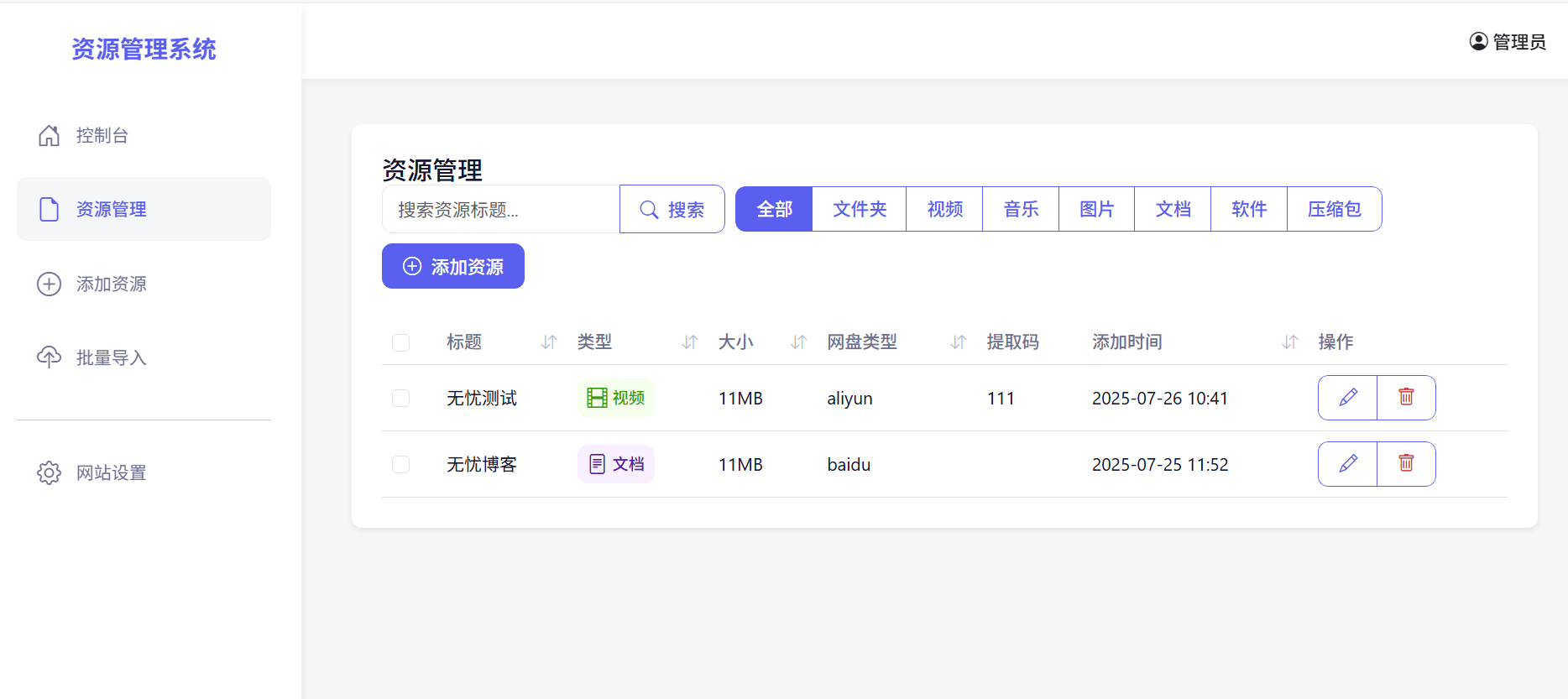Toggle the select-all checkbox in table header
Viewport: 1568px width, 699px height.
point(401,342)
